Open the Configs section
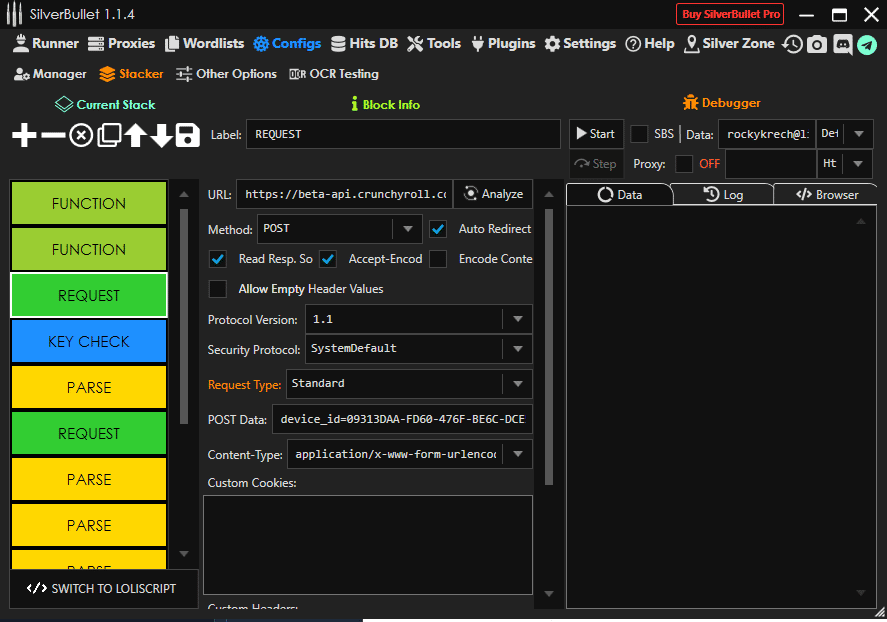This screenshot has height=622, width=887. (287, 44)
